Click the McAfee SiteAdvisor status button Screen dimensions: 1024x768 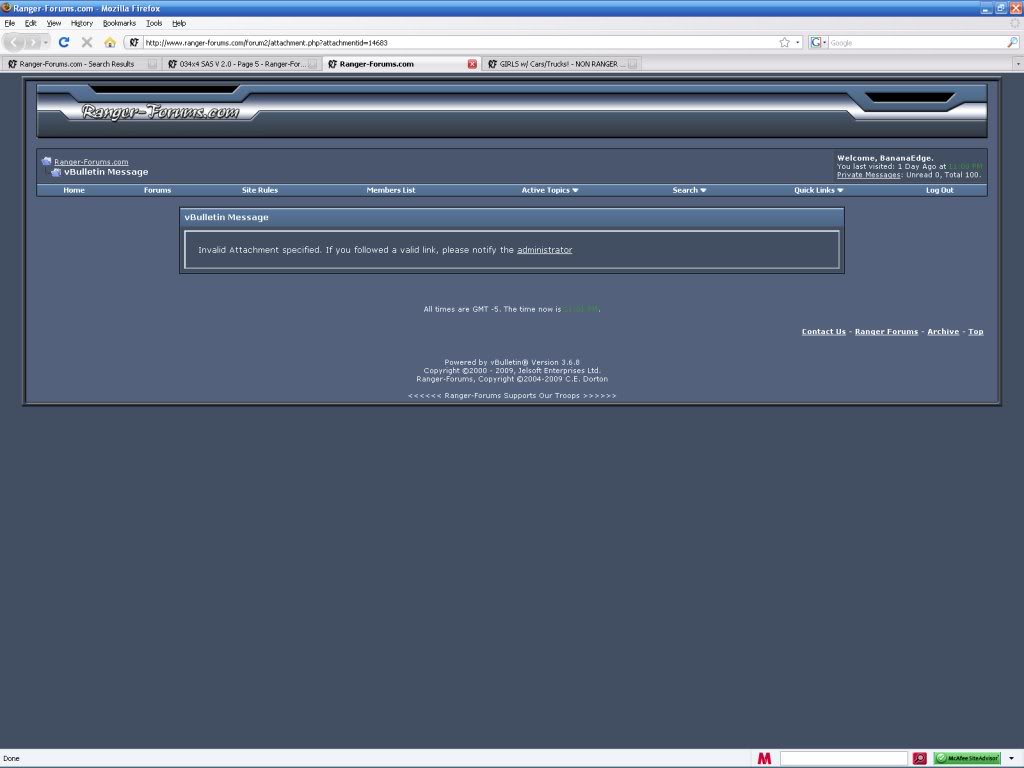pyautogui.click(x=967, y=758)
